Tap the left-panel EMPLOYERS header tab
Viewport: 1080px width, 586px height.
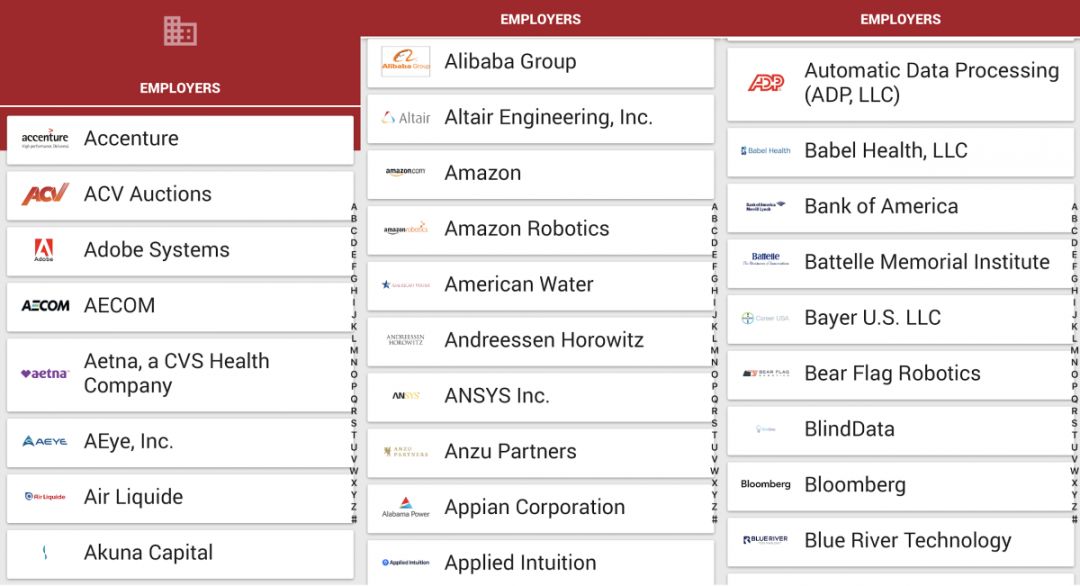tap(180, 88)
